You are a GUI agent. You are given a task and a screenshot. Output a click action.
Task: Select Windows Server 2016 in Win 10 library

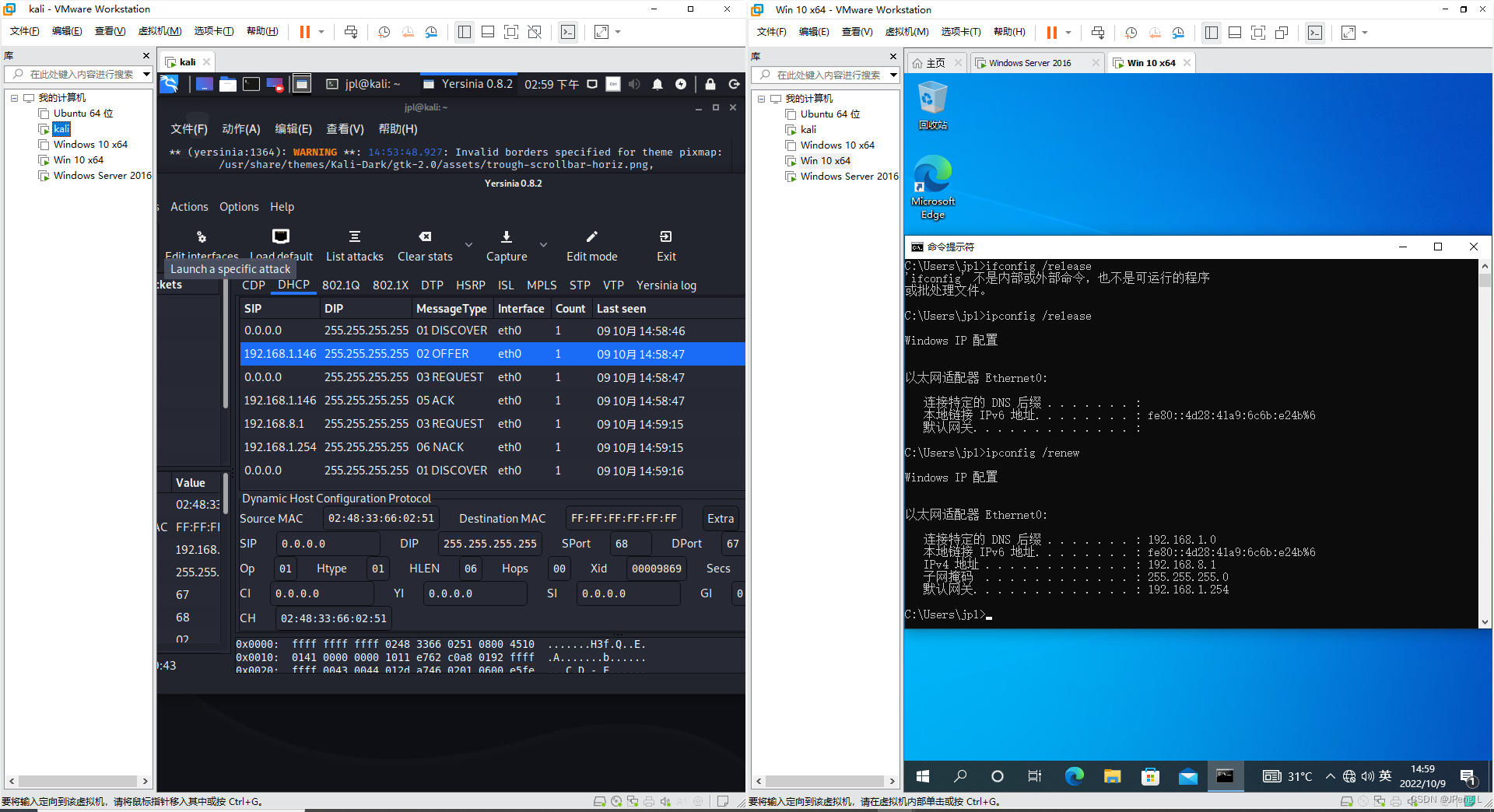[849, 177]
